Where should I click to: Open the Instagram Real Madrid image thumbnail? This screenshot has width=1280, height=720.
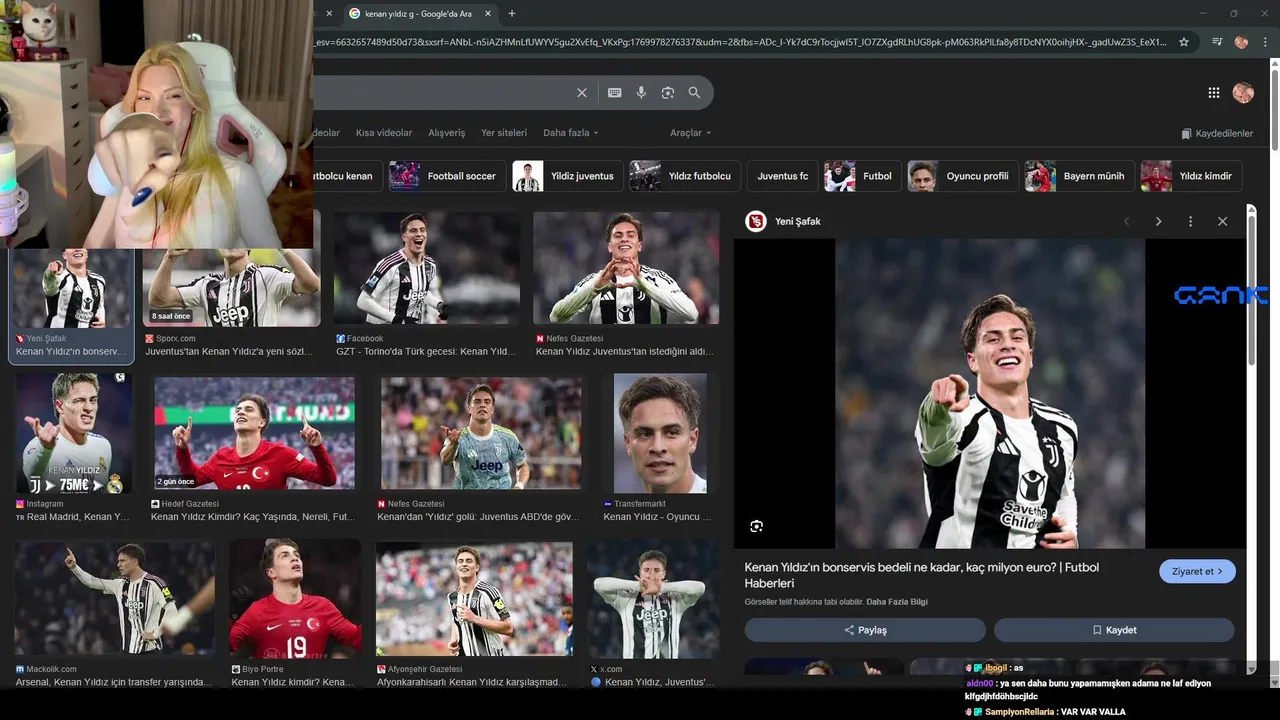[x=74, y=434]
